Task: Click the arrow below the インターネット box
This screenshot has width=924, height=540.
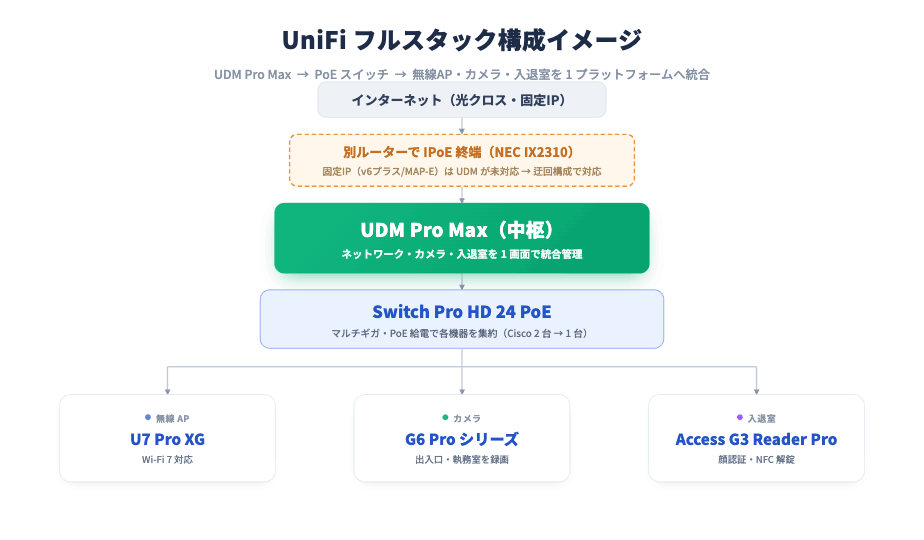Action: pos(462,126)
